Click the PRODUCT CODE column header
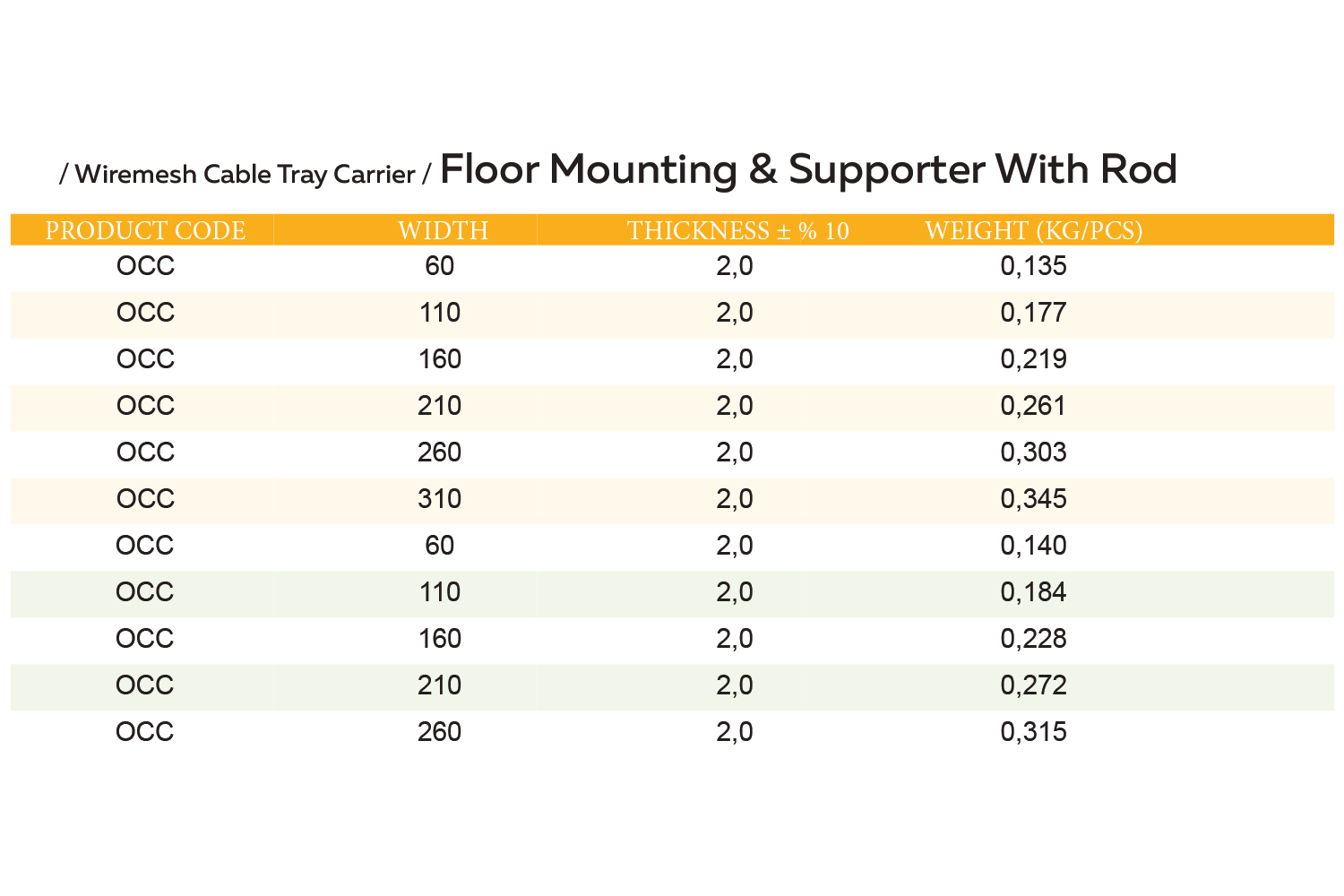This screenshot has height=896, width=1344. (x=145, y=230)
